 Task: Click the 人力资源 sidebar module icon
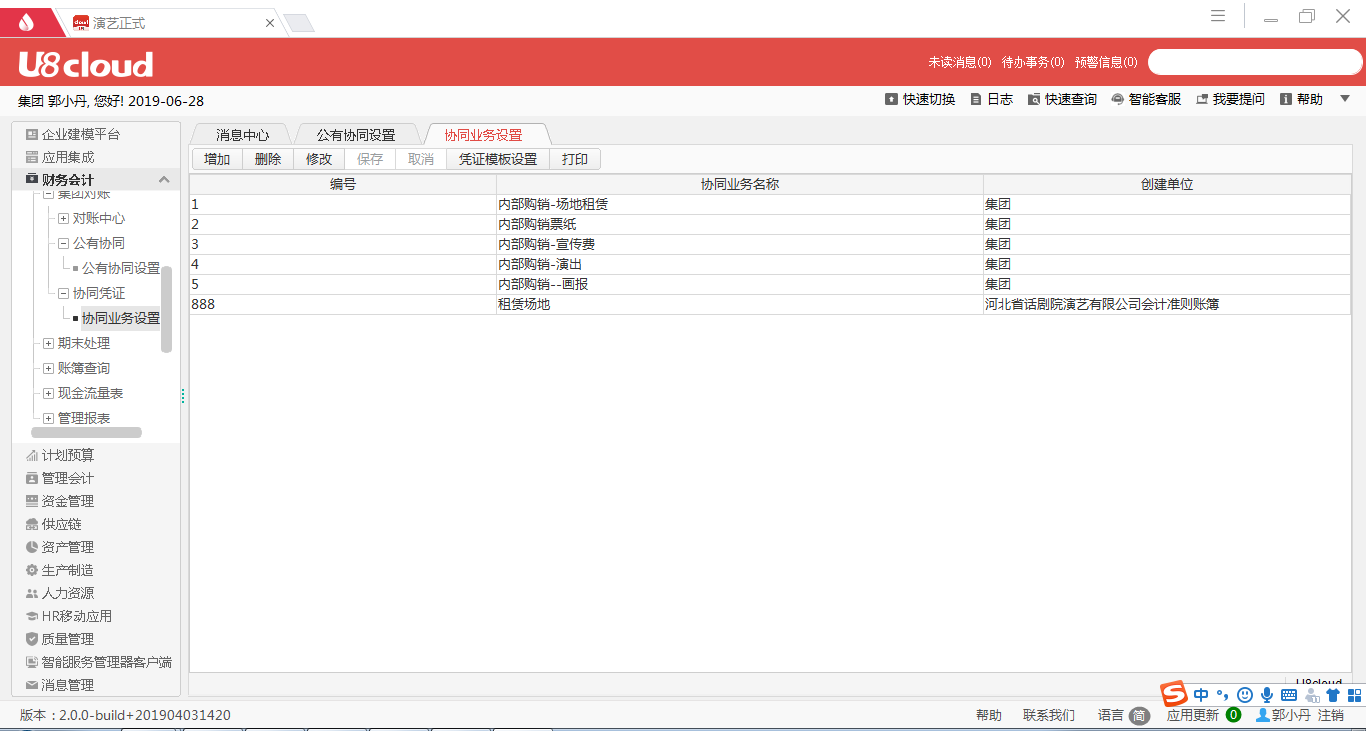(32, 594)
